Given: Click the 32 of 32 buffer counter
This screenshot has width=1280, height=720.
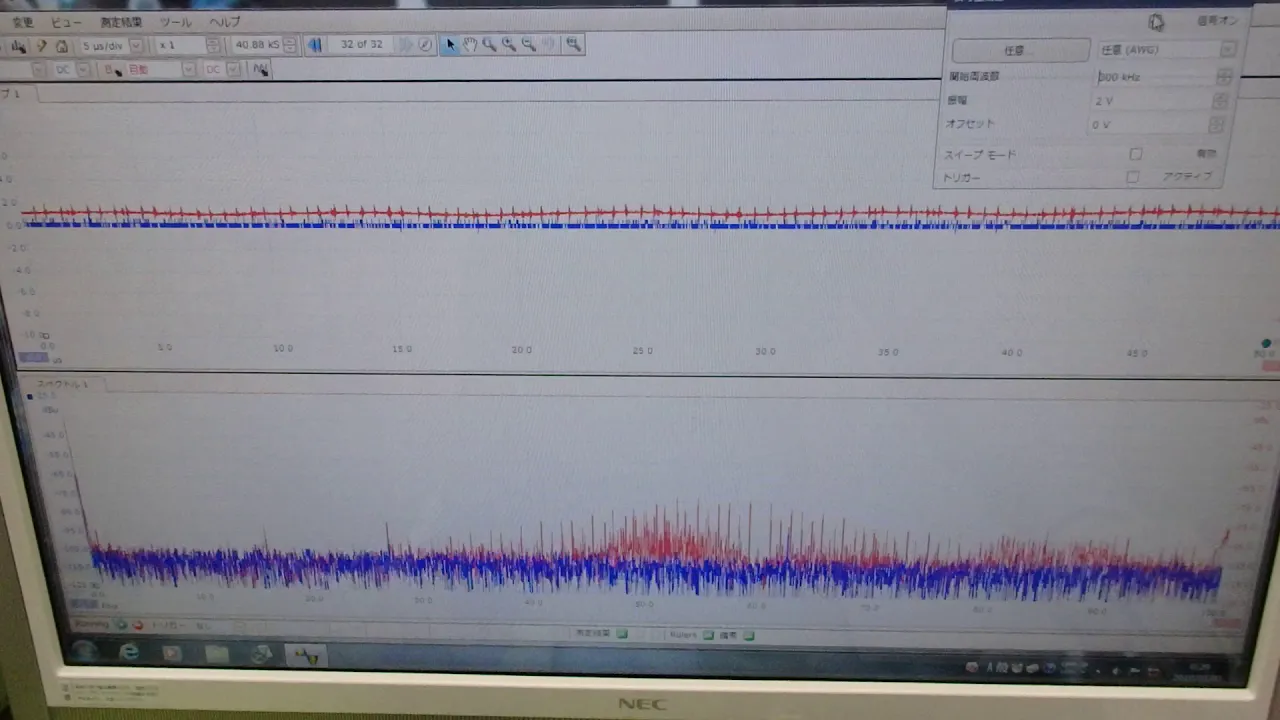Looking at the screenshot, I should coord(361,45).
